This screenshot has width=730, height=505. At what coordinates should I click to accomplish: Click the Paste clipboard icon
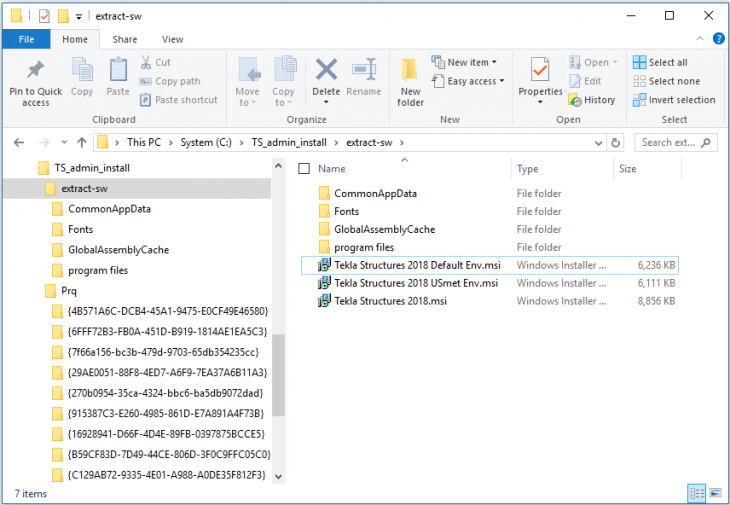pos(118,70)
